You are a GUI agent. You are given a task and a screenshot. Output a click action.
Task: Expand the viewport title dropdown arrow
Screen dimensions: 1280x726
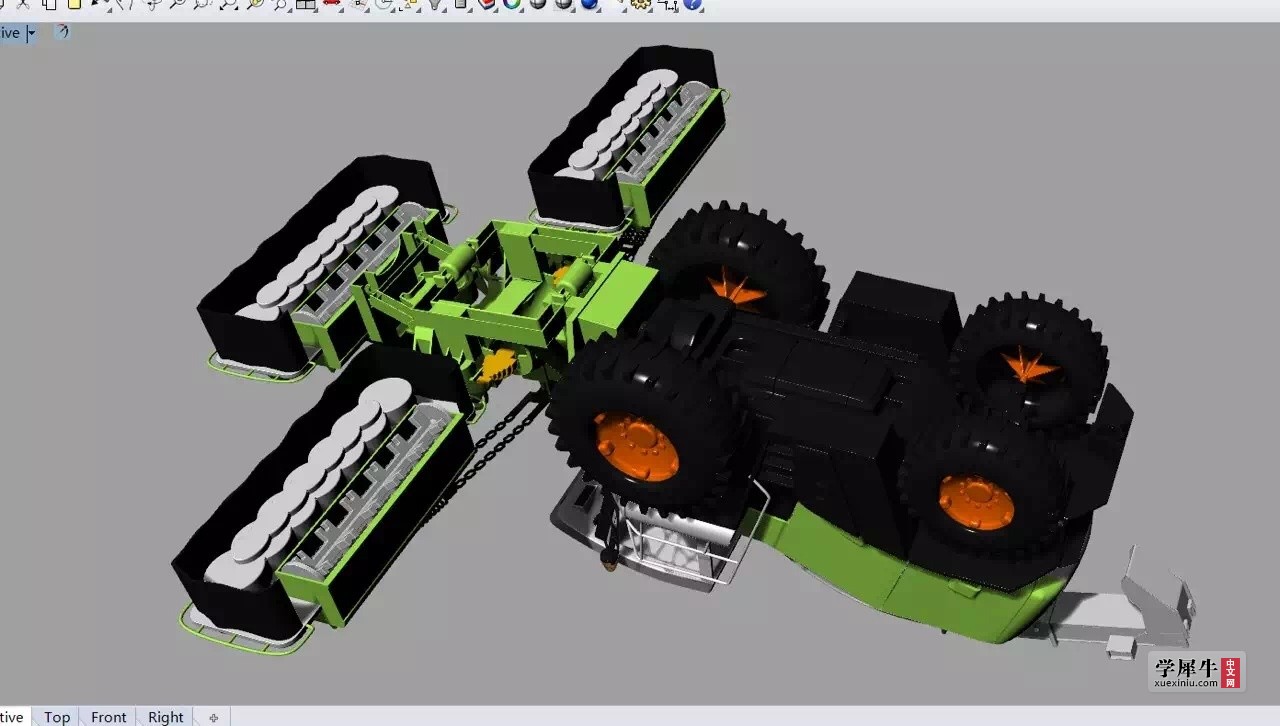(31, 33)
